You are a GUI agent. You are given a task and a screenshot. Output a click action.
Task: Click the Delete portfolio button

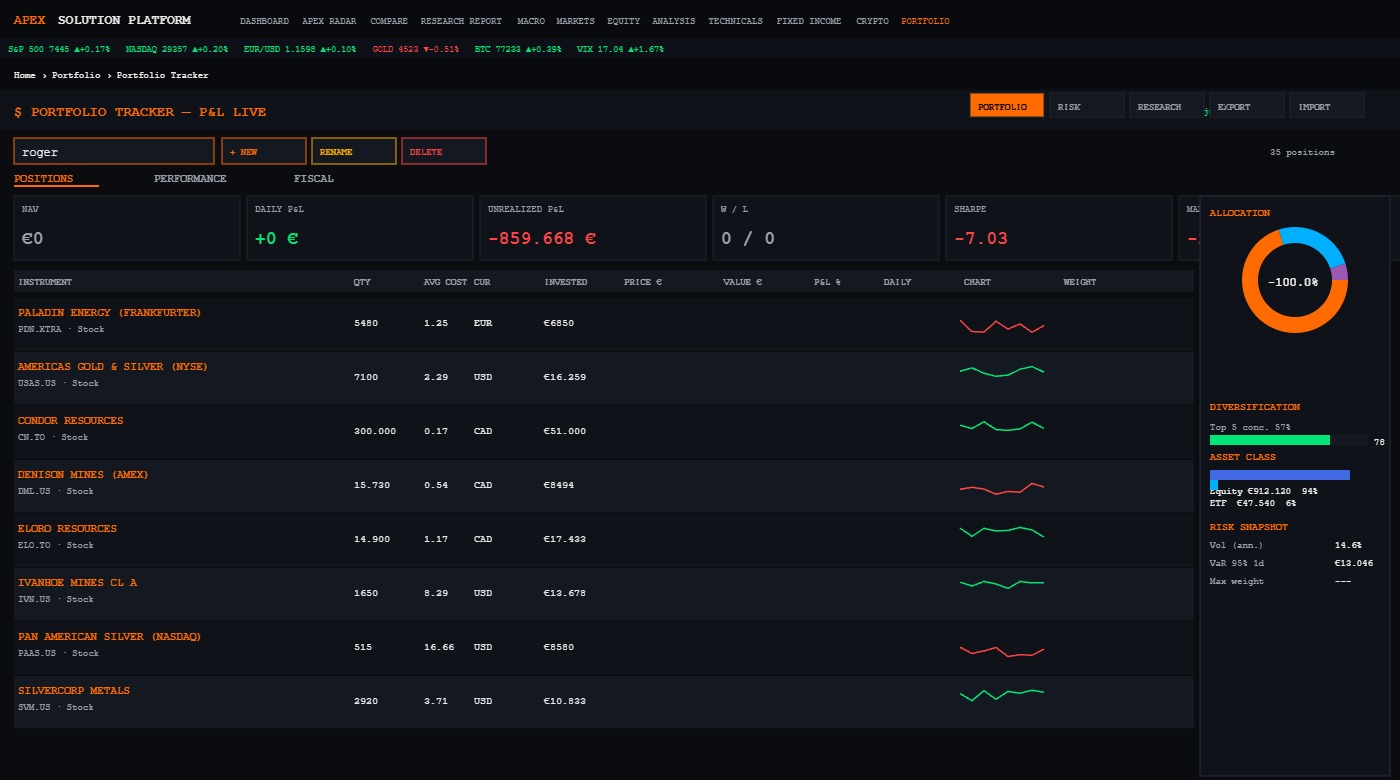tap(444, 151)
